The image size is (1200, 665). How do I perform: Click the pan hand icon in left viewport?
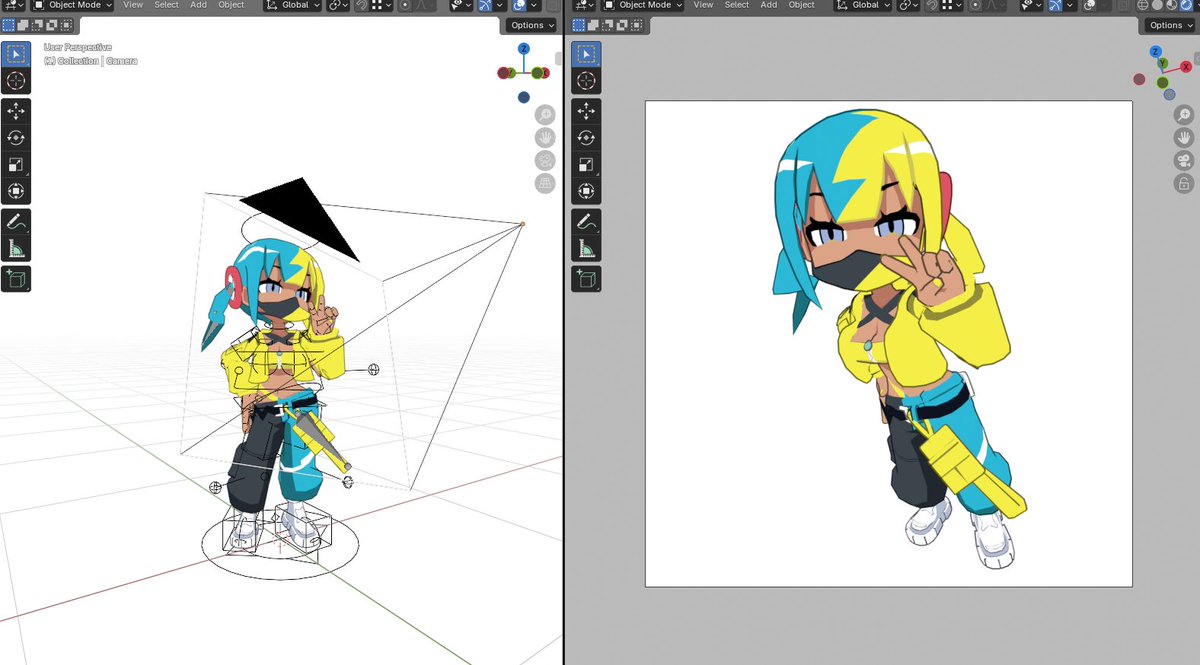(x=545, y=138)
